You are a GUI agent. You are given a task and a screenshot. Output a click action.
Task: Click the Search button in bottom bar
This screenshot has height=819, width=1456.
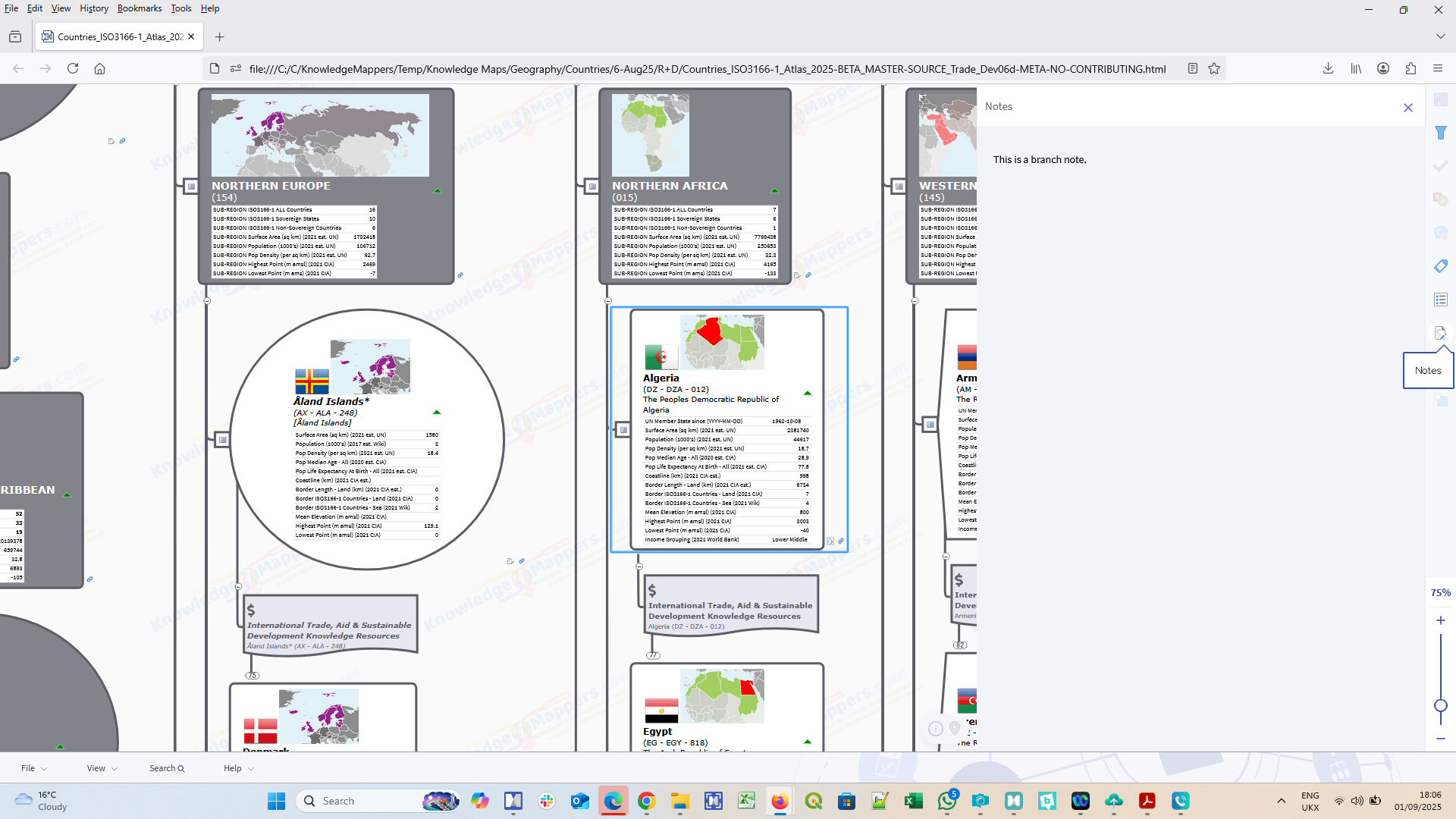(x=167, y=768)
